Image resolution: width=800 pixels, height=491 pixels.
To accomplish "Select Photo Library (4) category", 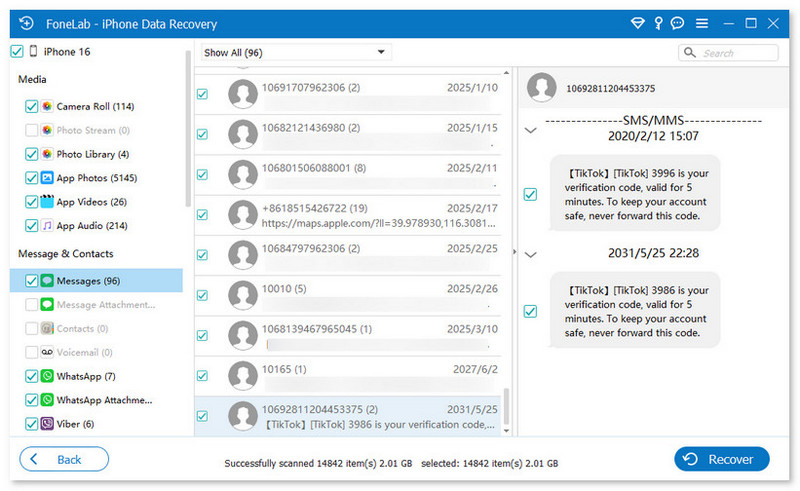I will [92, 154].
